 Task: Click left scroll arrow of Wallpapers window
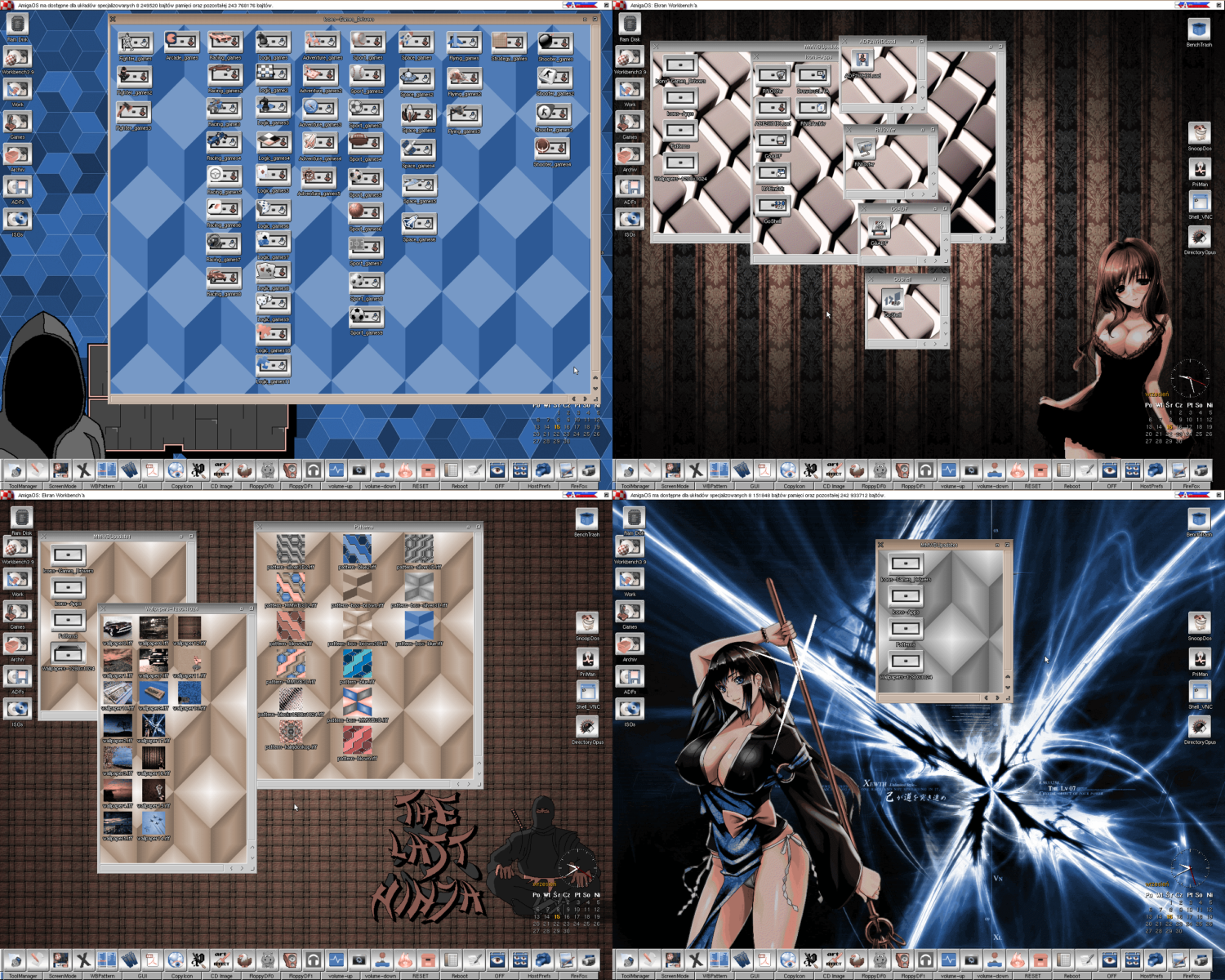click(232, 868)
